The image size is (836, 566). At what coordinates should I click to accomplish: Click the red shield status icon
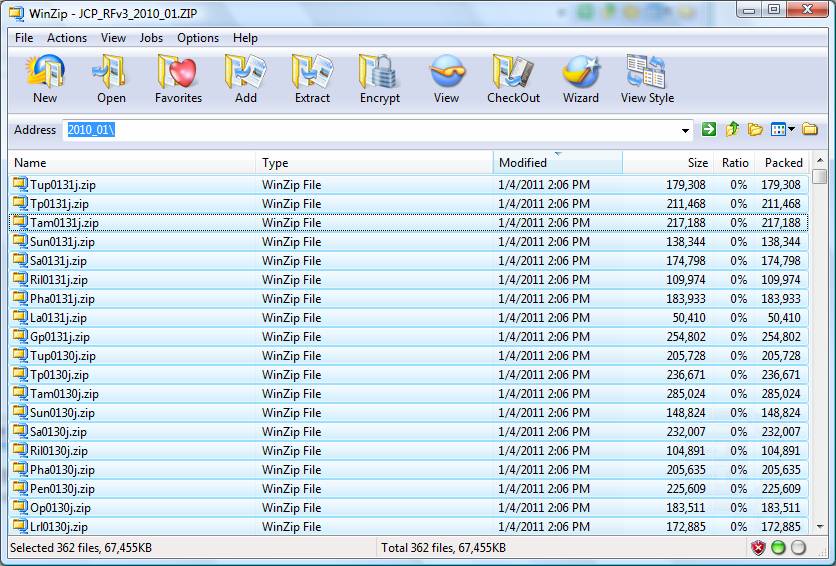click(758, 547)
